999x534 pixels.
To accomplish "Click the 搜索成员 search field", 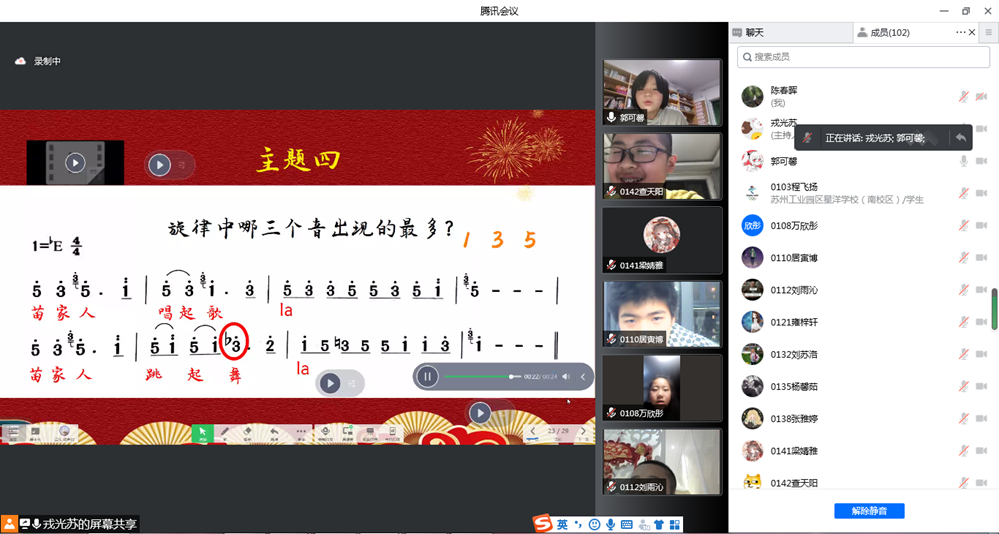I will (864, 57).
